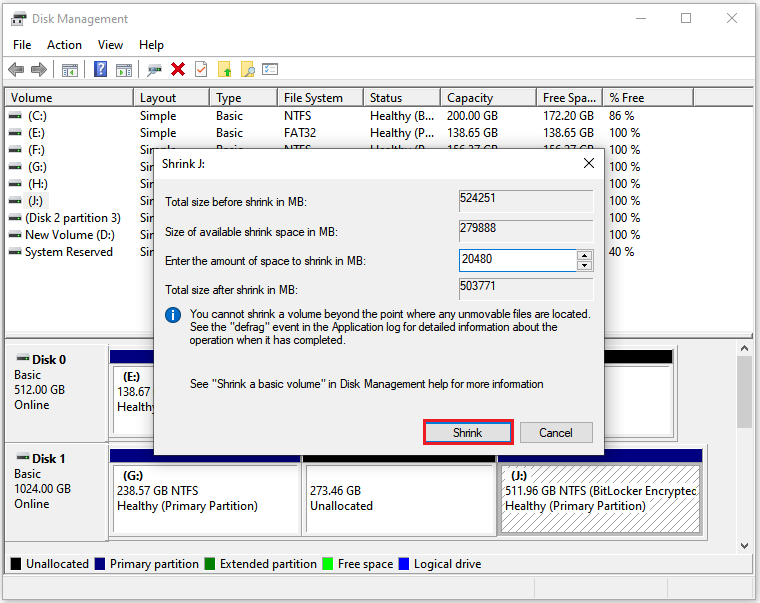This screenshot has width=760, height=603.
Task: Open the blue Help question mark icon
Action: pos(100,69)
